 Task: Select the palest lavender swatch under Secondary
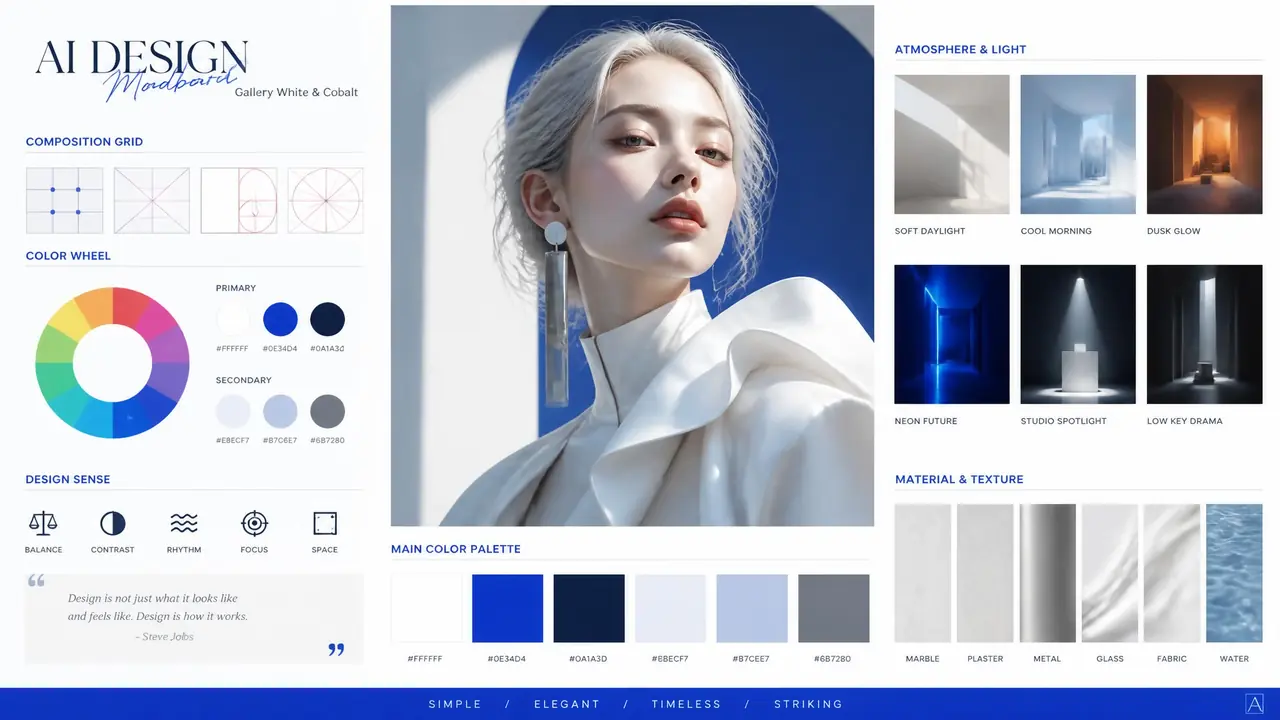click(x=233, y=411)
